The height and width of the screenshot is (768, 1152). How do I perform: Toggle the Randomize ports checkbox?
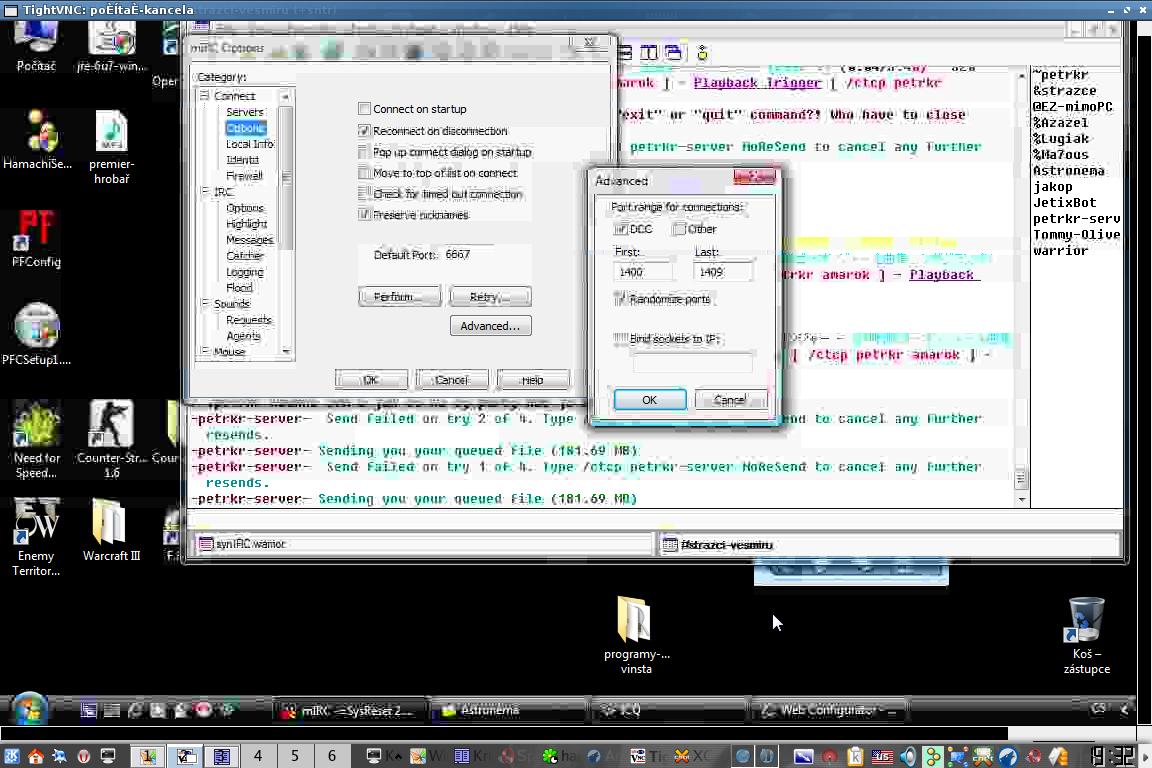(621, 299)
